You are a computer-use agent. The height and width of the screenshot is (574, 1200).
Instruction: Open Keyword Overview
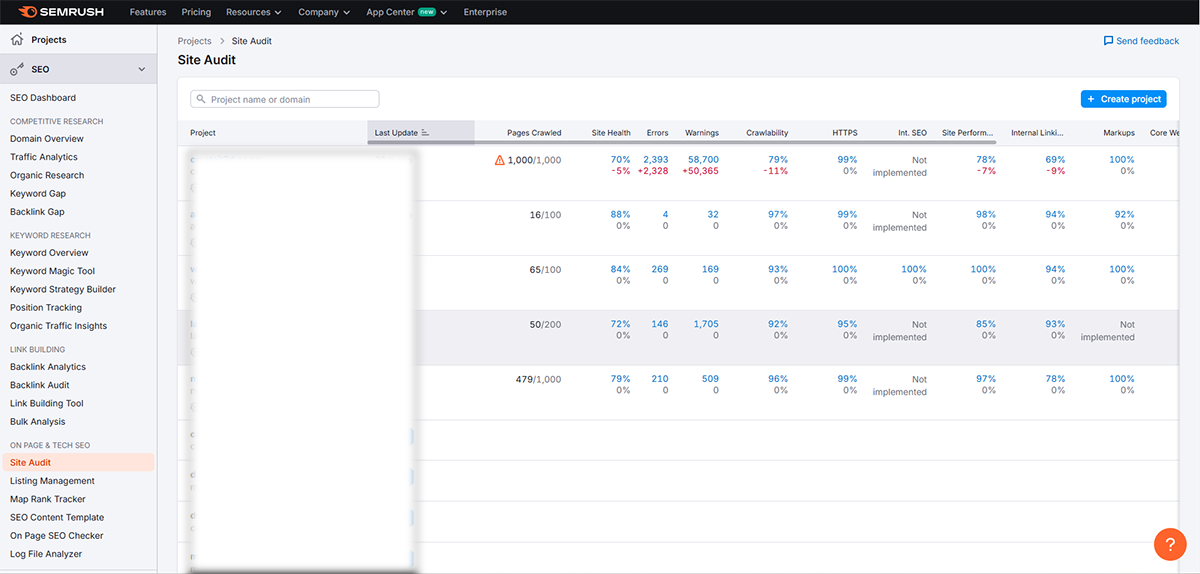49,253
